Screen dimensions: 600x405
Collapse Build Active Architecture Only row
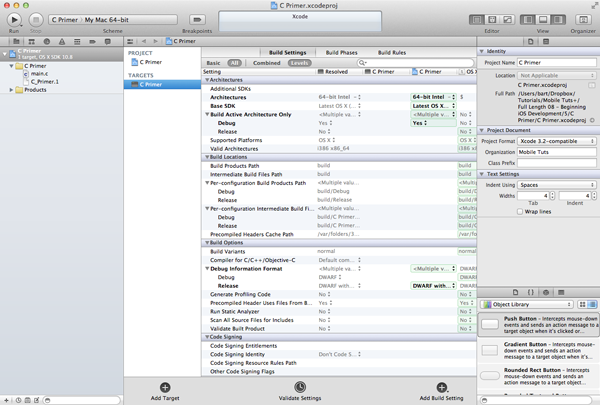(207, 114)
